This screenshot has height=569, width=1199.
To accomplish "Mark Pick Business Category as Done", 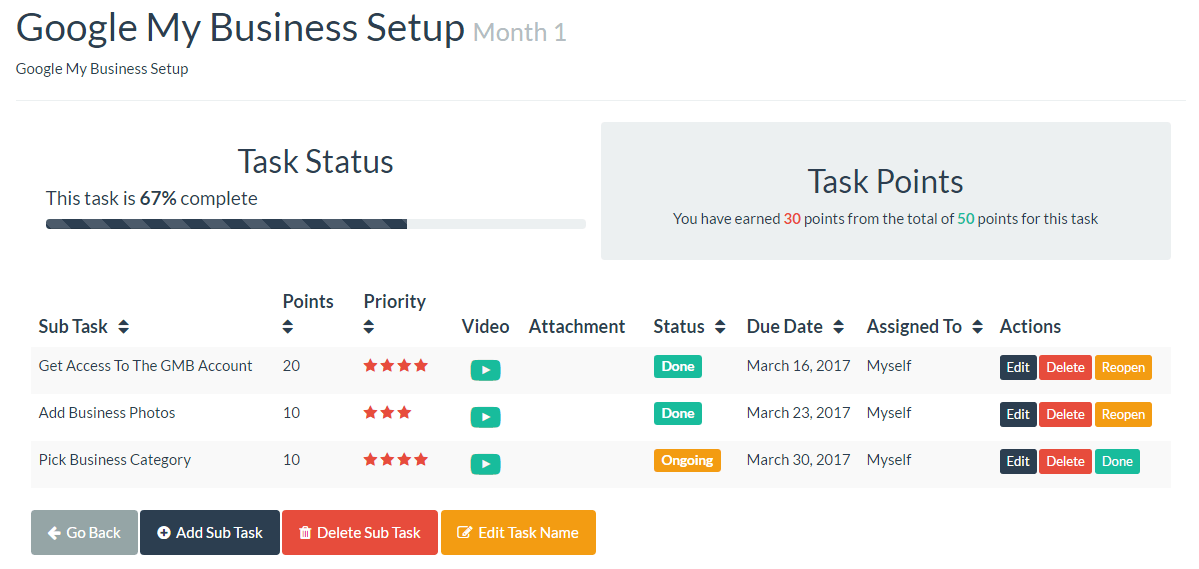I will tap(1117, 461).
